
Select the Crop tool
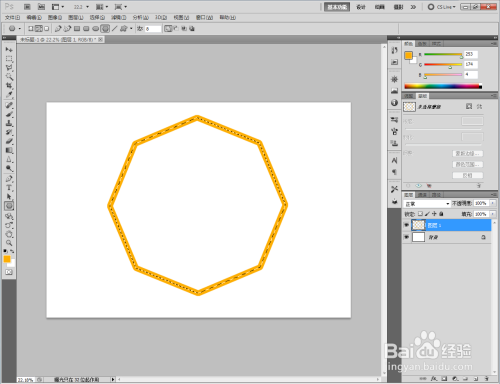9,86
